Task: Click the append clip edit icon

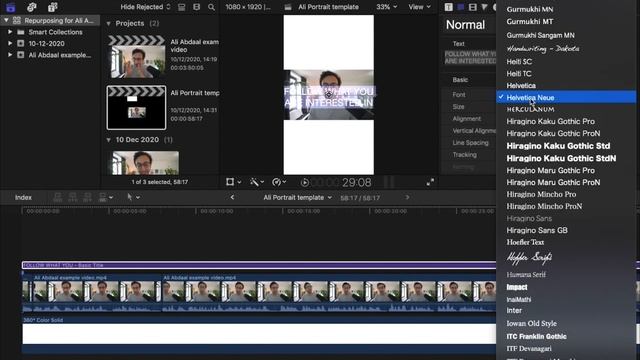Action: point(87,198)
